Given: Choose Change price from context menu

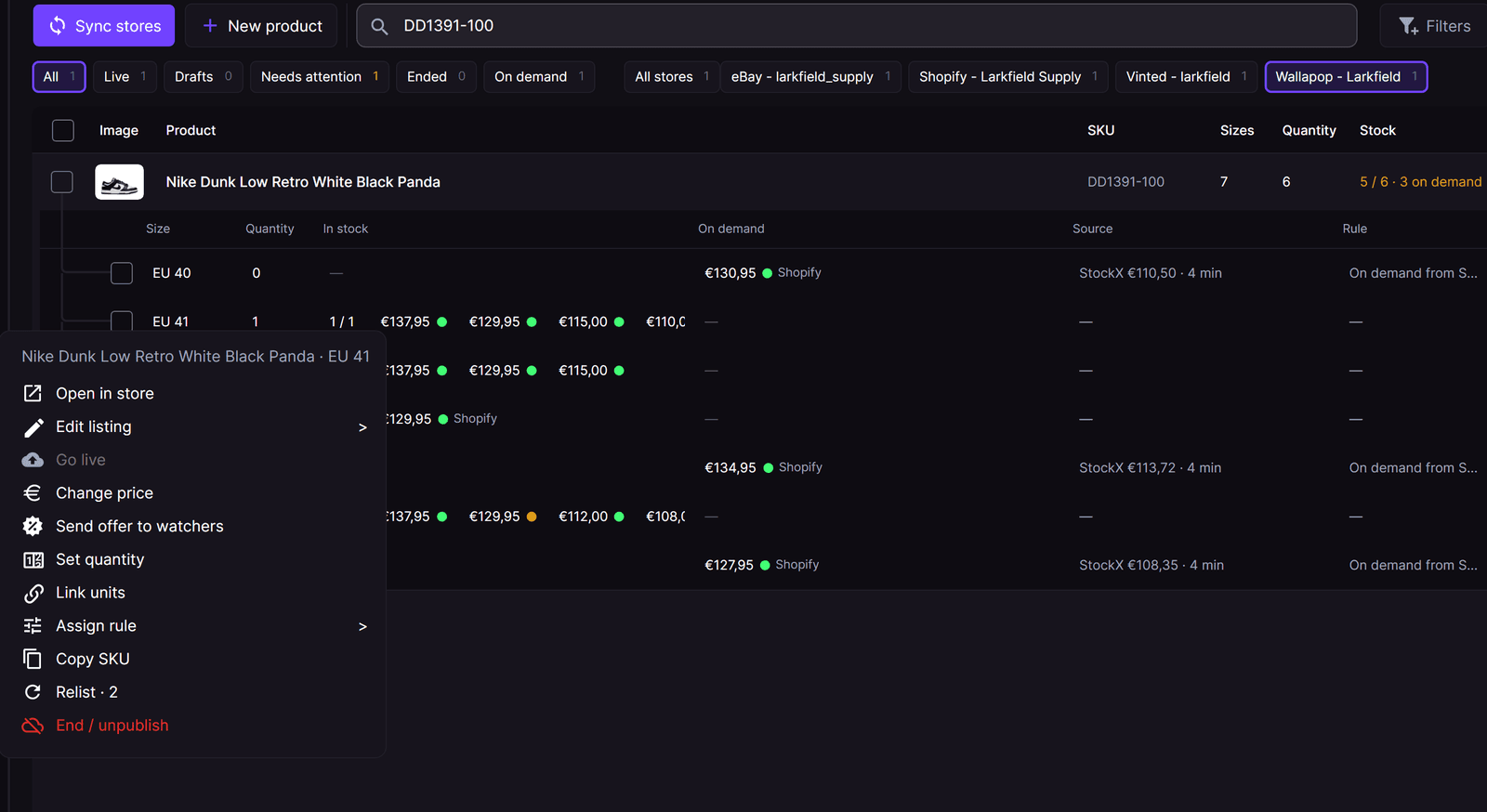Looking at the screenshot, I should (193, 493).
